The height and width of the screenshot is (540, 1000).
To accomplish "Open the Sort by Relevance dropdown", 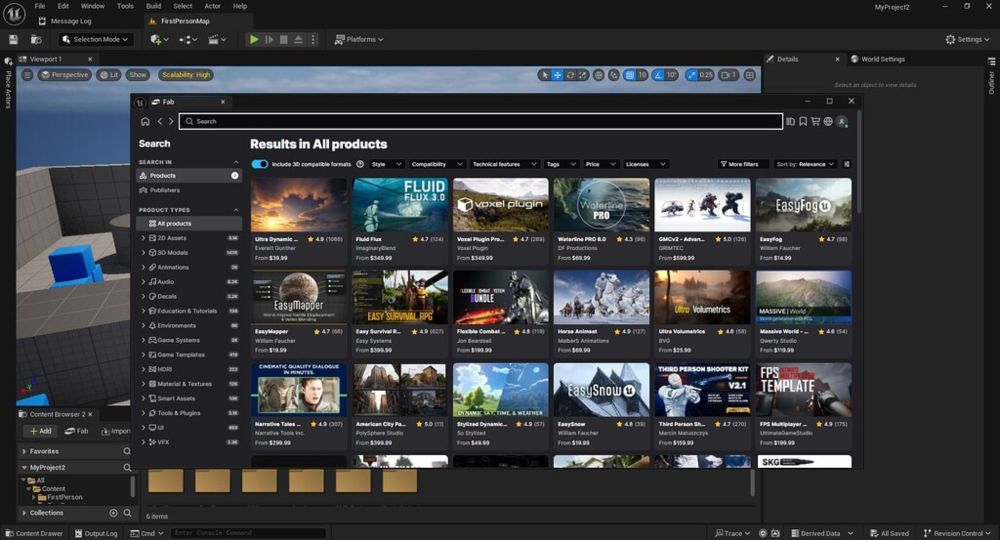I will pyautogui.click(x=805, y=164).
